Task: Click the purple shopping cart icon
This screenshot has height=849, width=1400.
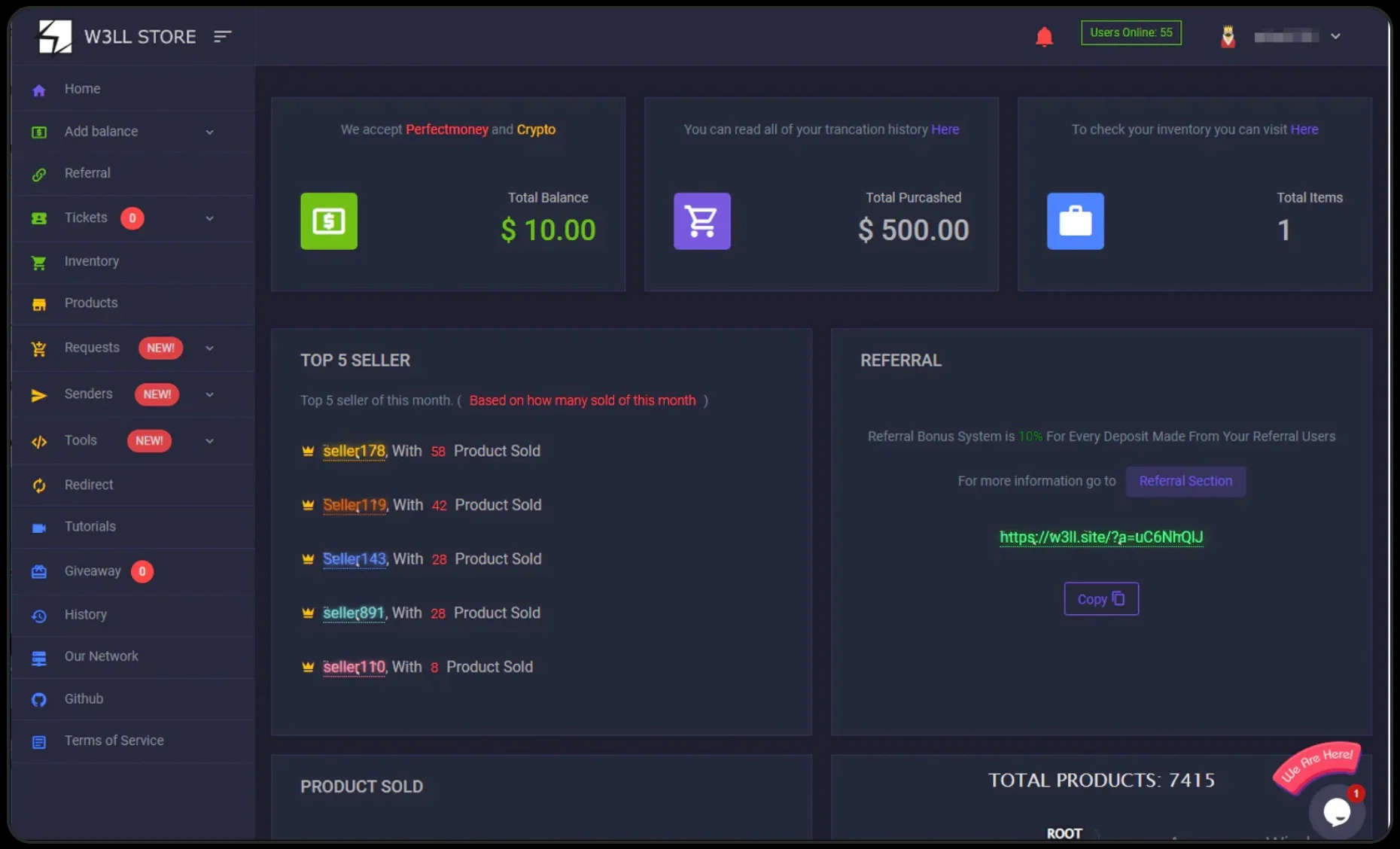Action: pos(702,221)
